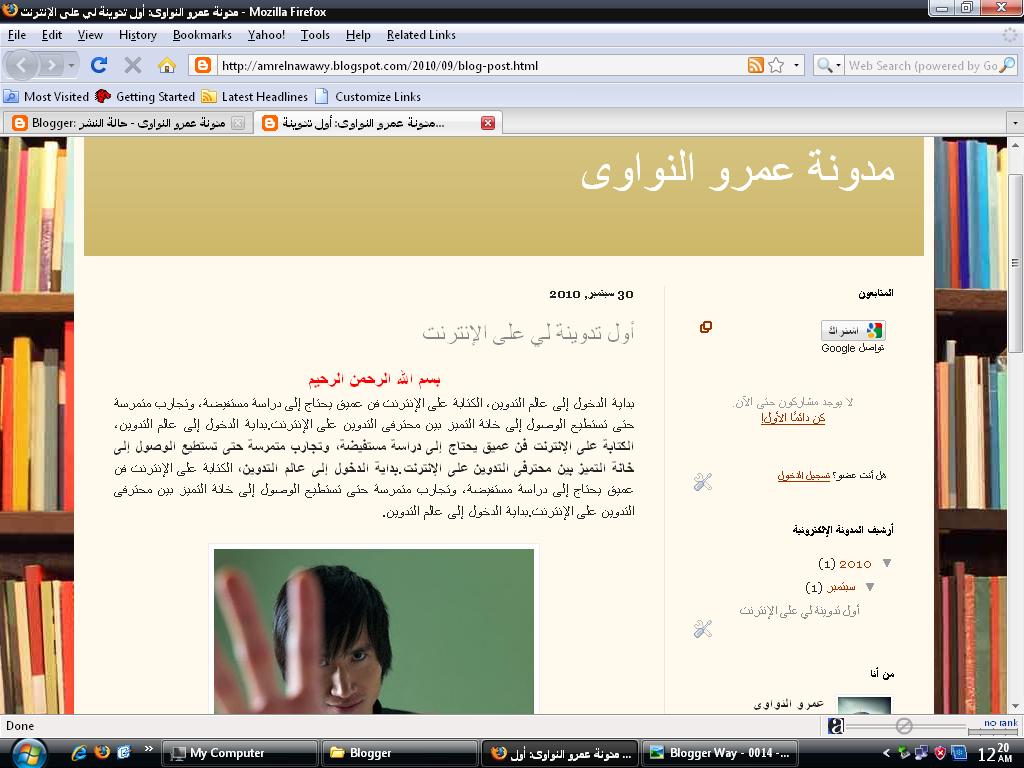Click the blog header title مدونة عمرو النواوى

pyautogui.click(x=737, y=171)
